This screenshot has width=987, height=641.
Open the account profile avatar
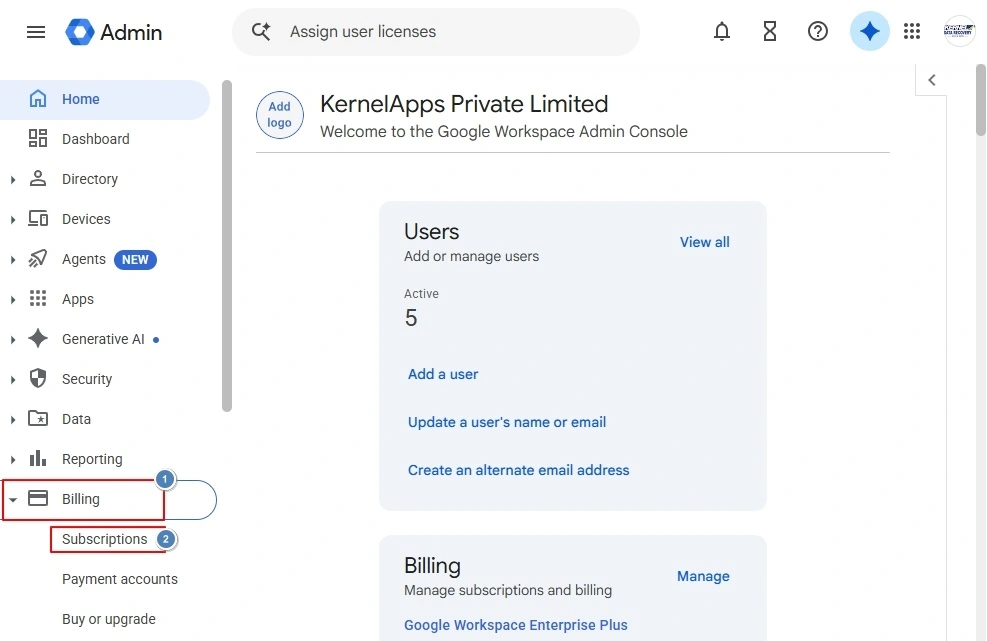[959, 31]
